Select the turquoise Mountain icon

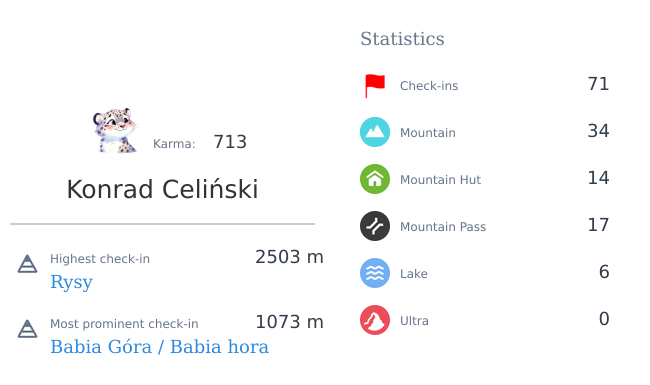click(375, 132)
